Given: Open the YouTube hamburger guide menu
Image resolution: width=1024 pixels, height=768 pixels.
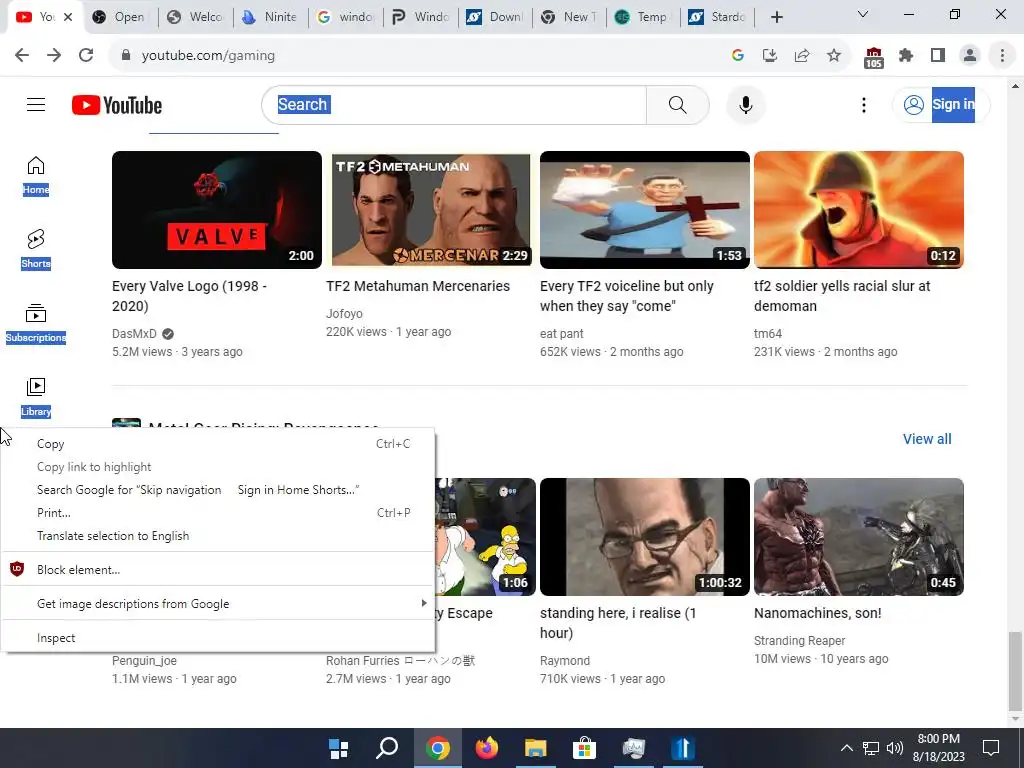Looking at the screenshot, I should [x=36, y=104].
